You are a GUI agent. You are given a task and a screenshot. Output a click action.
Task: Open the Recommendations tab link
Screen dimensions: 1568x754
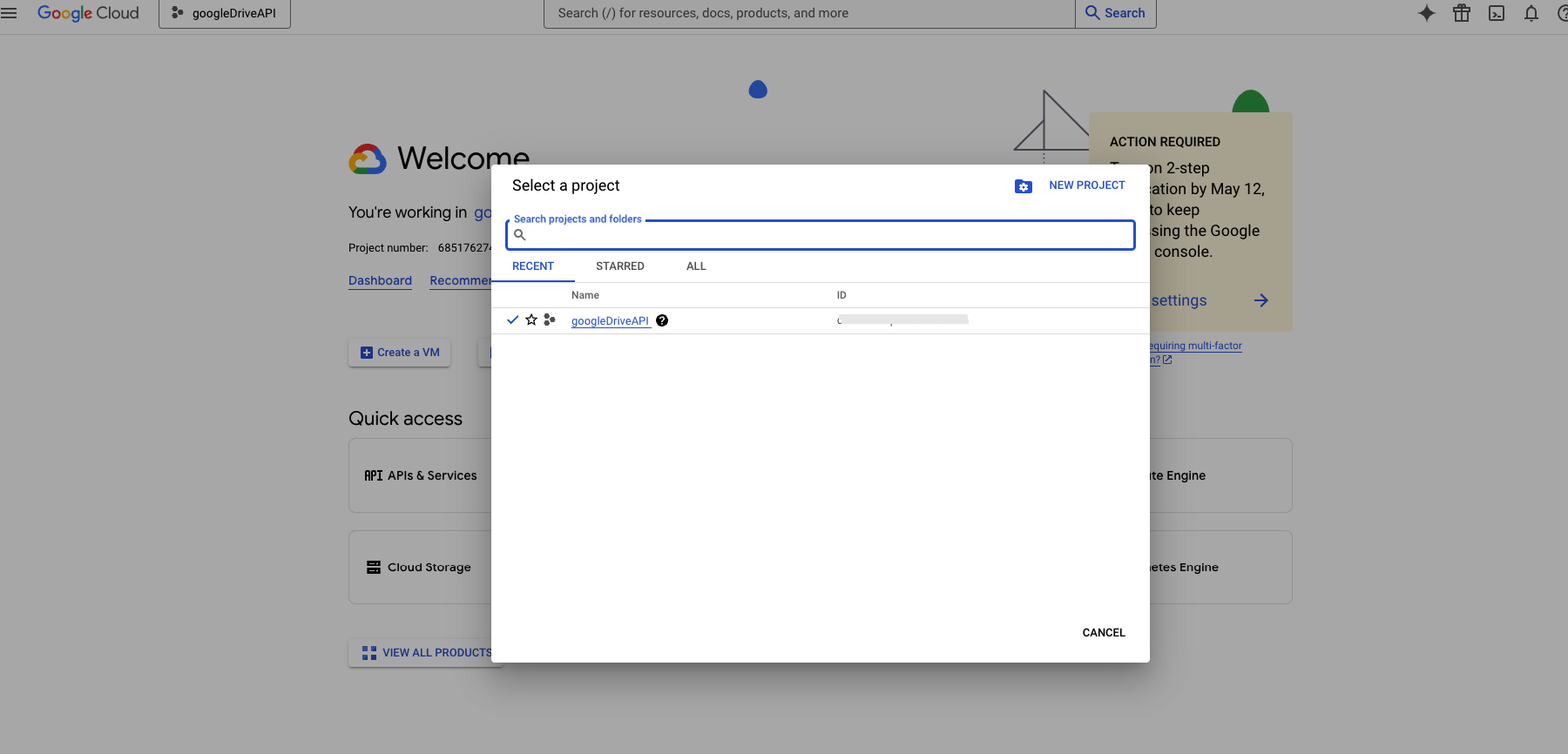click(x=460, y=280)
